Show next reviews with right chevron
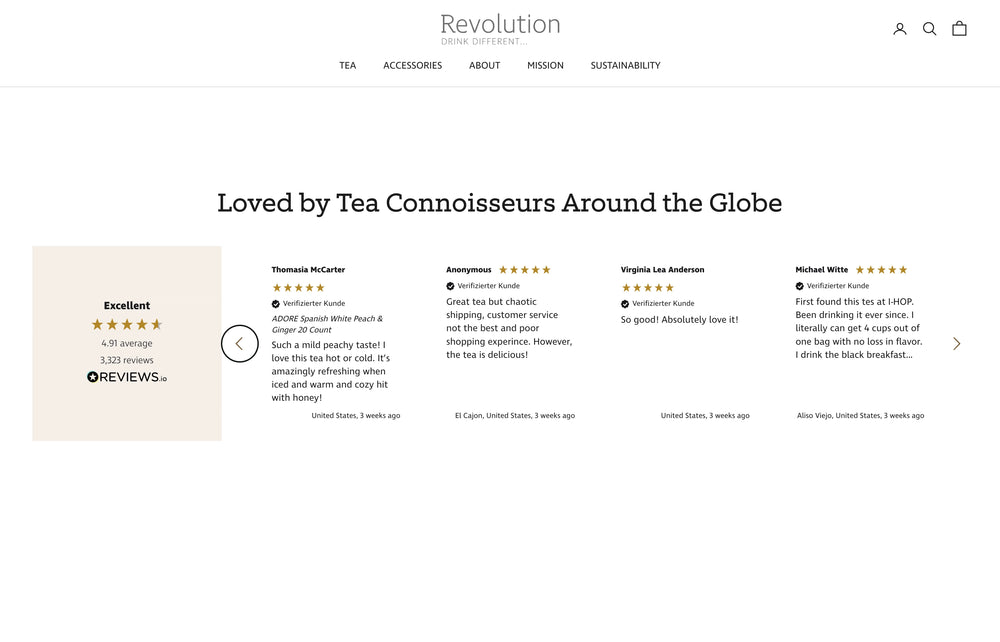The width and height of the screenshot is (1000, 642). click(x=956, y=344)
